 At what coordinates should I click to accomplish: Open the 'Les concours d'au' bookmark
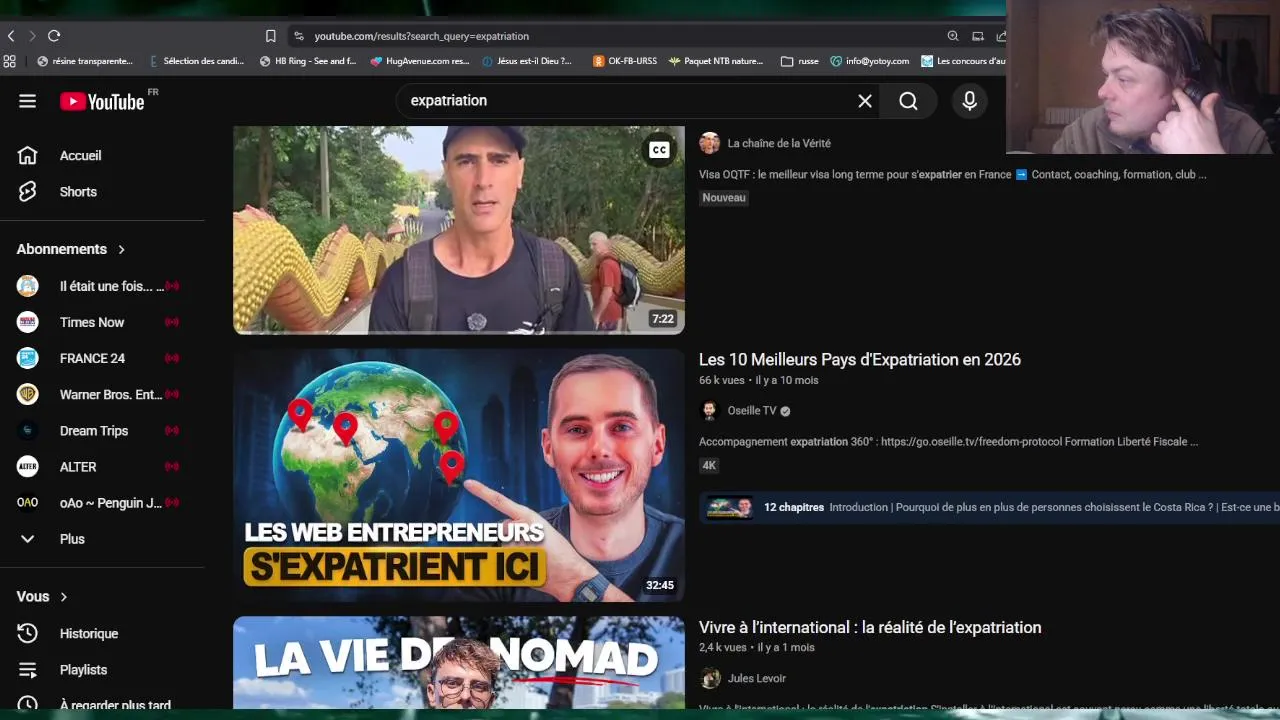pos(963,61)
